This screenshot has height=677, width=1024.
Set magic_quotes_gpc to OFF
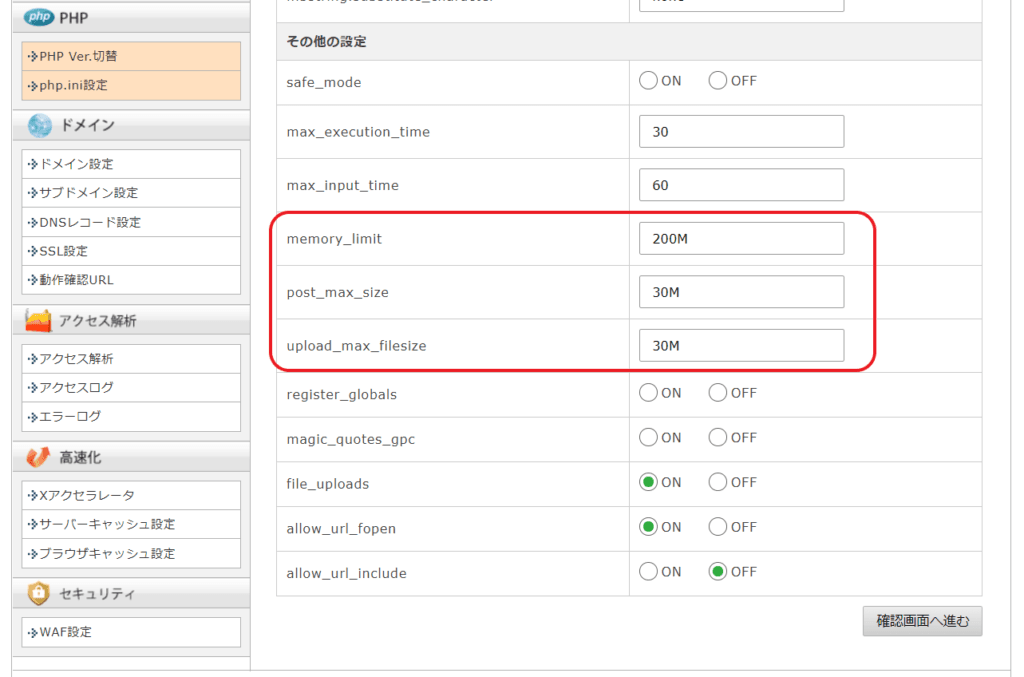coord(718,437)
